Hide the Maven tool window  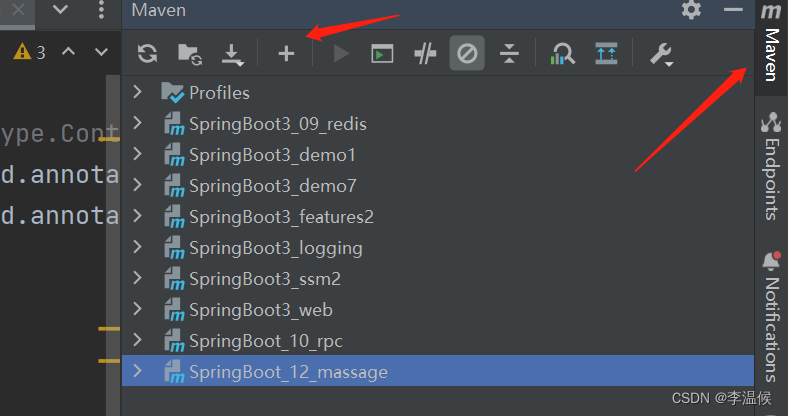[x=733, y=10]
